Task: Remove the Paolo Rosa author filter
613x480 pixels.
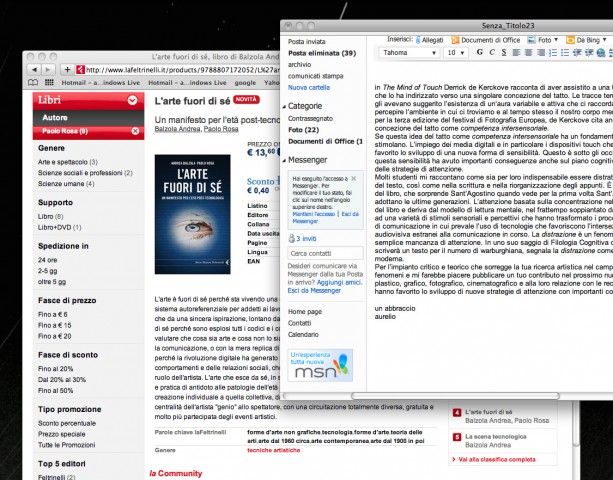Action: coord(135,131)
